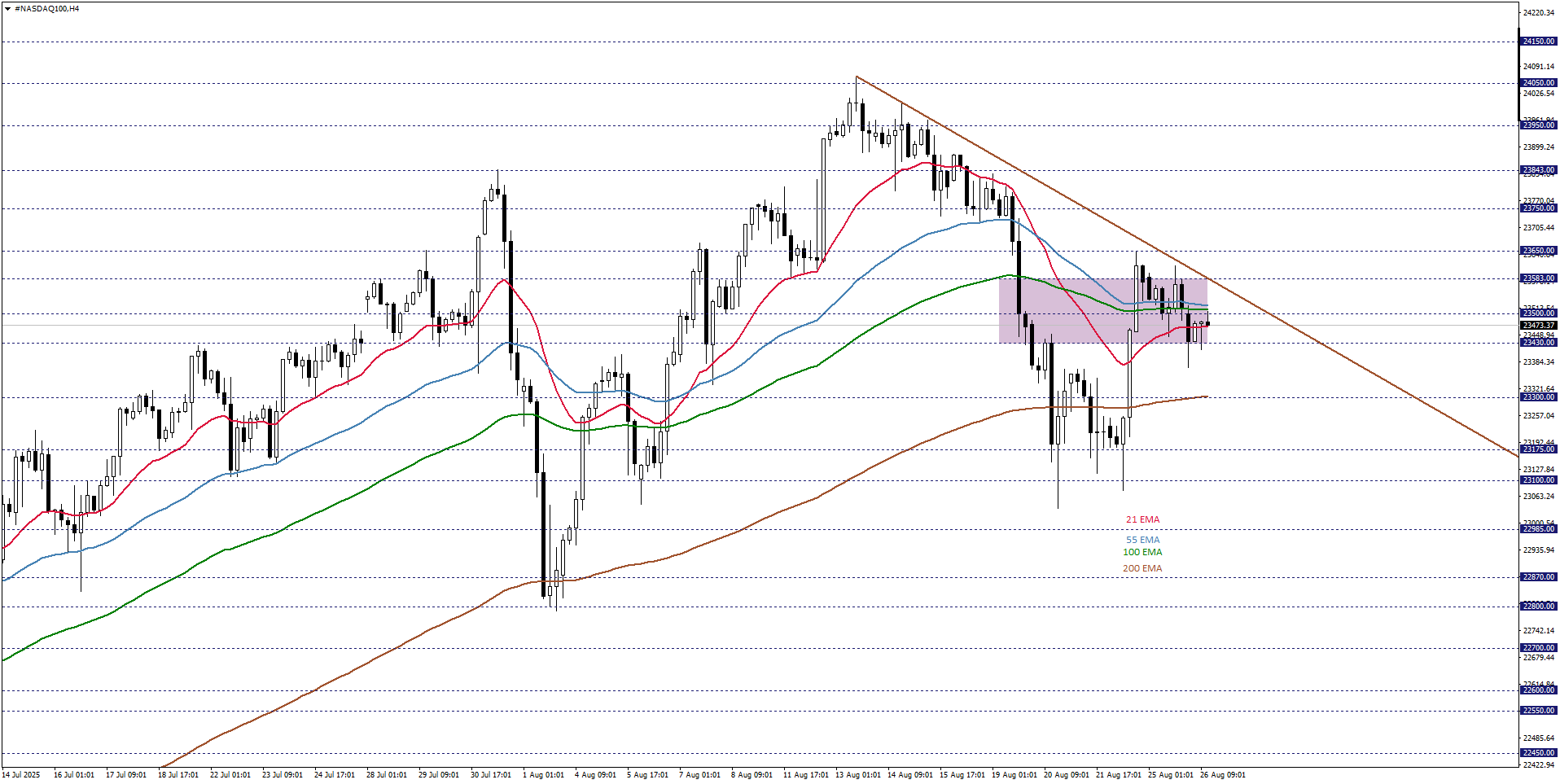Select the 23650.00 price level label
Screen dimensions: 1560x784
(x=1538, y=252)
